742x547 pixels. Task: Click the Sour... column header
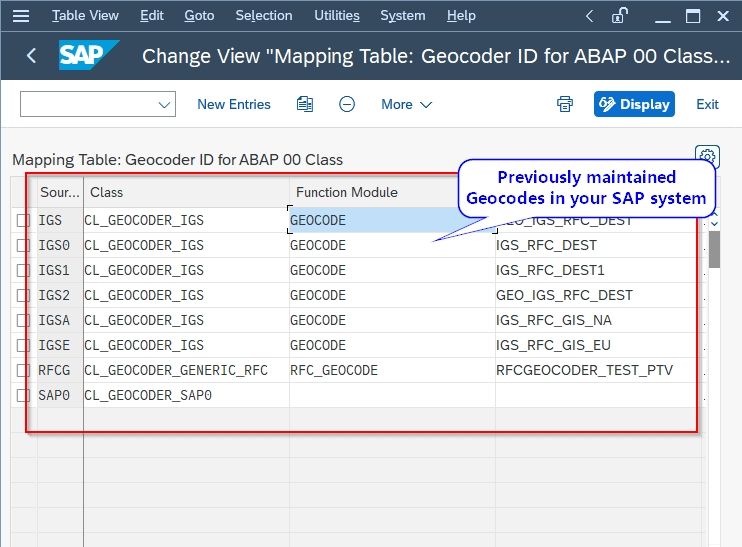(x=60, y=192)
